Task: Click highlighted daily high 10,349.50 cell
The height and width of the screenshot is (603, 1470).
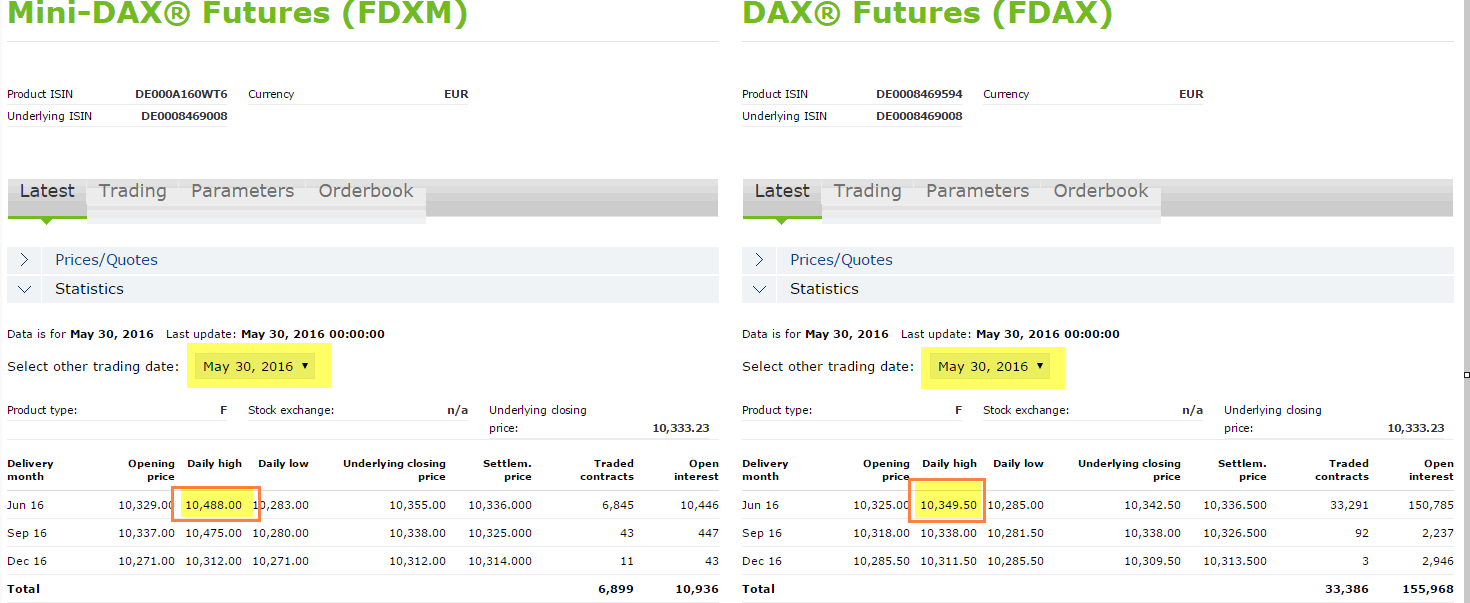Action: (948, 505)
